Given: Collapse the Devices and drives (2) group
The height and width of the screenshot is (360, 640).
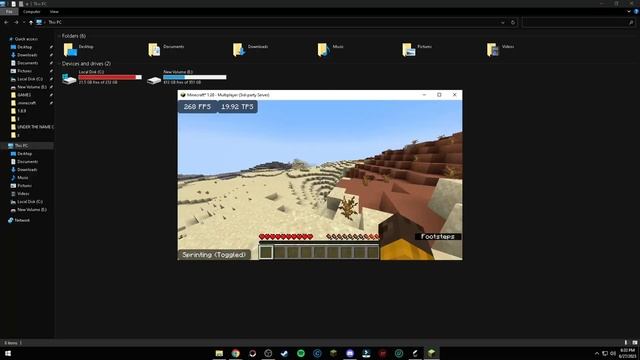Looking at the screenshot, I should [59, 64].
